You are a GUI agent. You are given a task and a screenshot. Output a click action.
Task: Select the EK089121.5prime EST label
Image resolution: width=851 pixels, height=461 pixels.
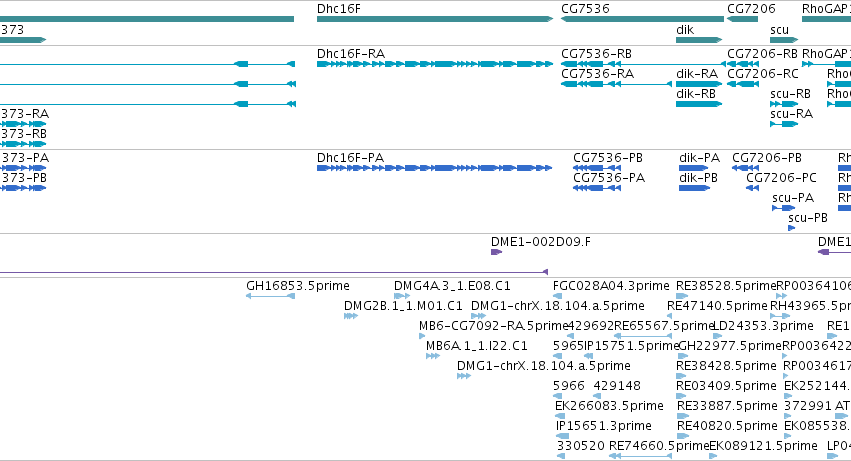point(763,446)
